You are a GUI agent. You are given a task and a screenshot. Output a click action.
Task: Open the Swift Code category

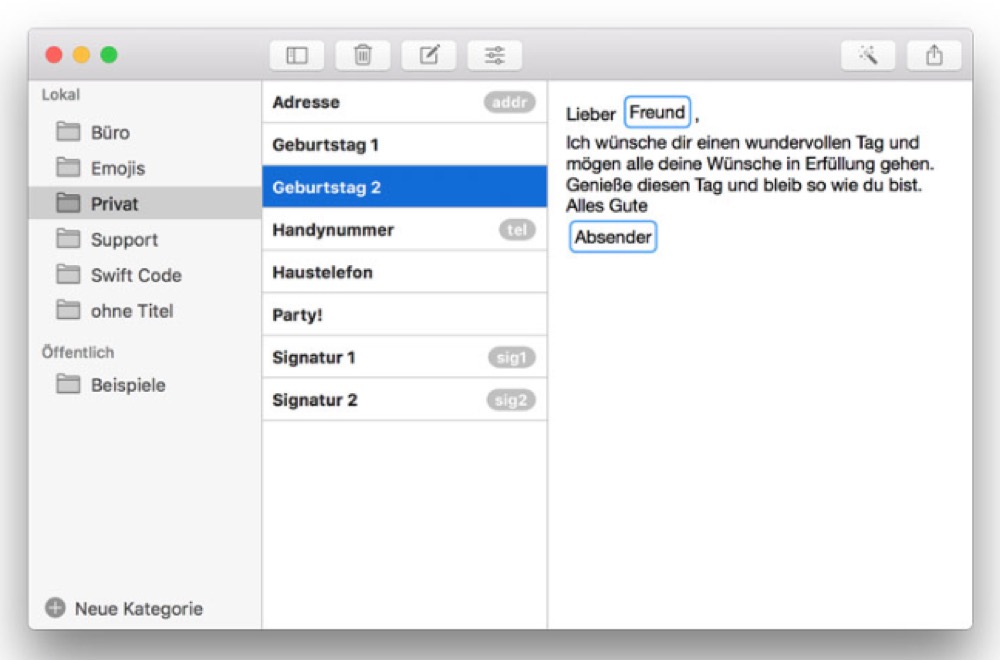click(x=135, y=275)
